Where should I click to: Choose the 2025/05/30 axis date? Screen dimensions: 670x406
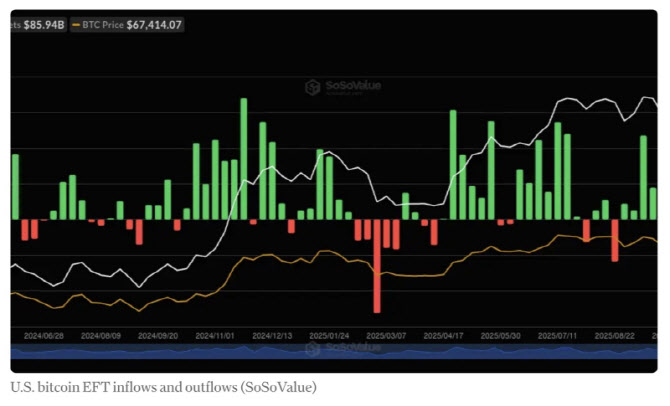[500, 336]
